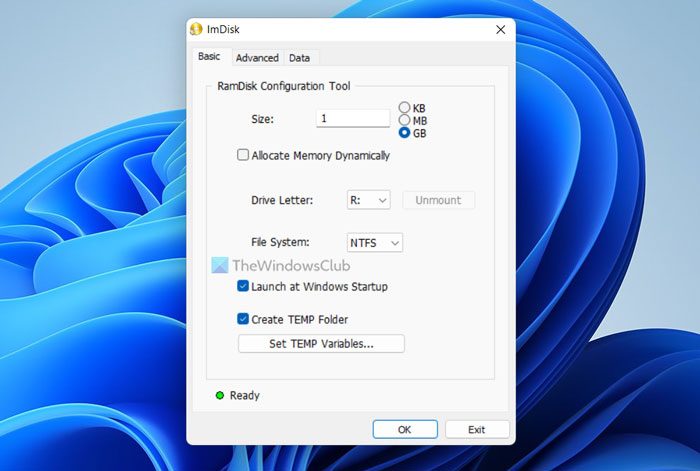
Task: Click the 'File System:' label
Action: pos(280,242)
